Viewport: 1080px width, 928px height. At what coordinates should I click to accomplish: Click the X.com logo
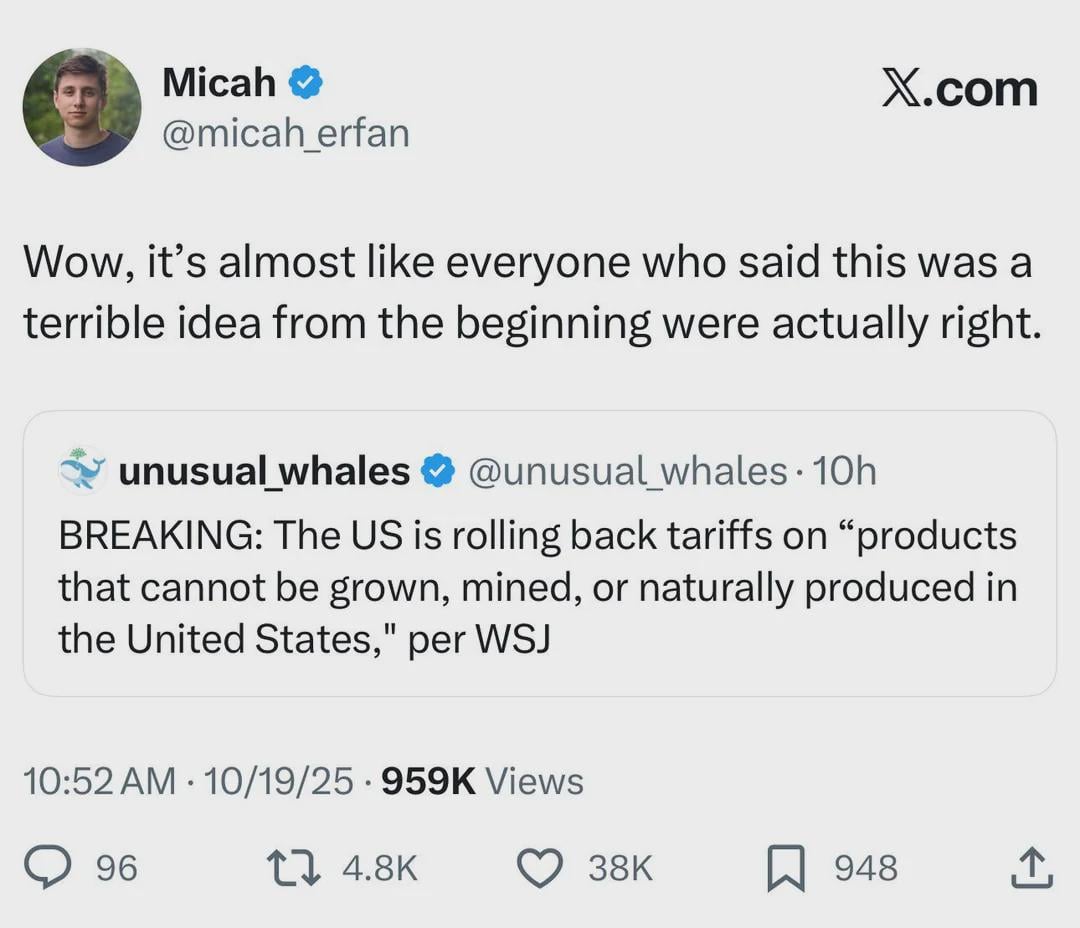(x=959, y=89)
